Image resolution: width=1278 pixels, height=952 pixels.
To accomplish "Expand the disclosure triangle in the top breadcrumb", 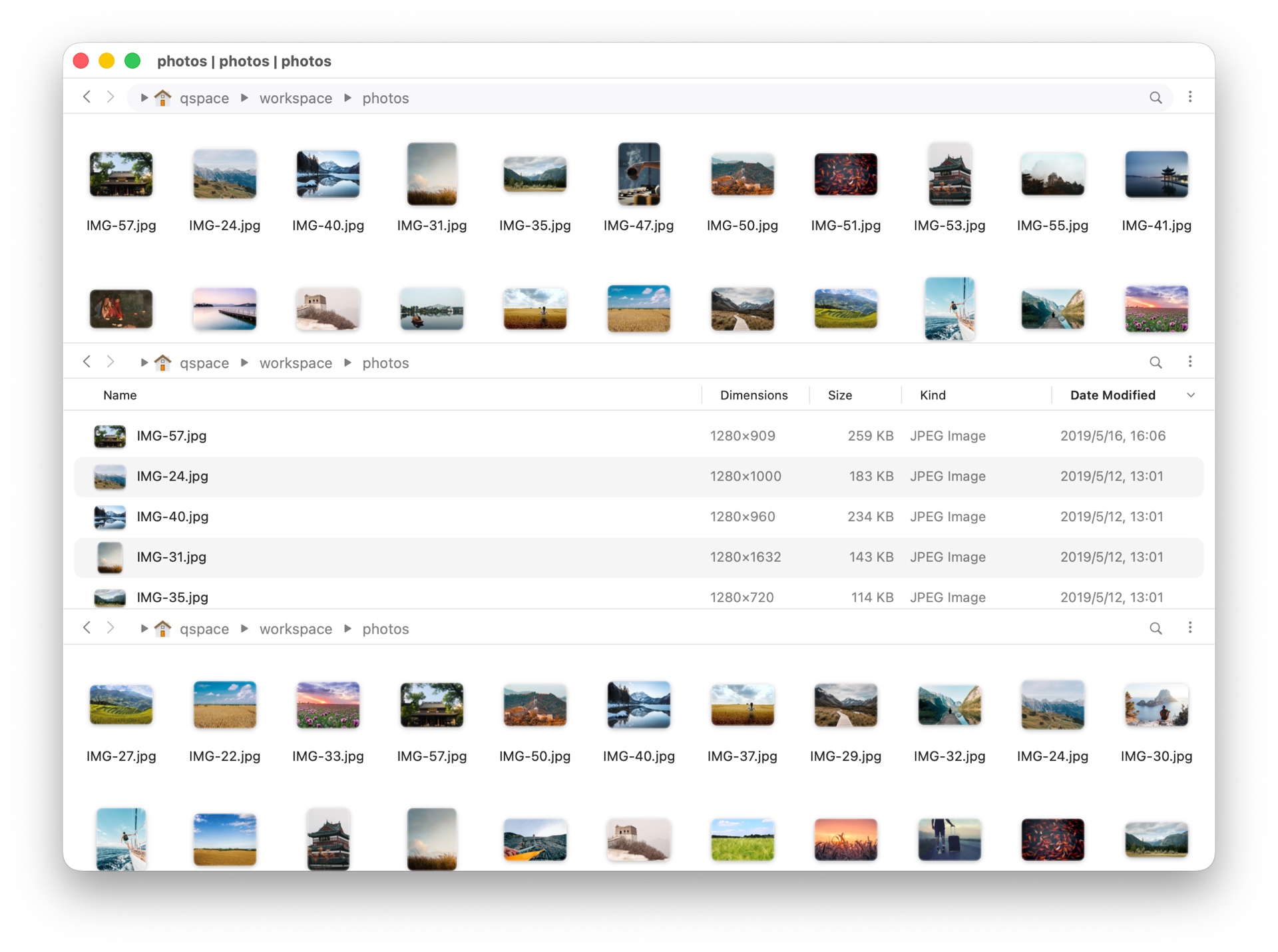I will coord(144,97).
